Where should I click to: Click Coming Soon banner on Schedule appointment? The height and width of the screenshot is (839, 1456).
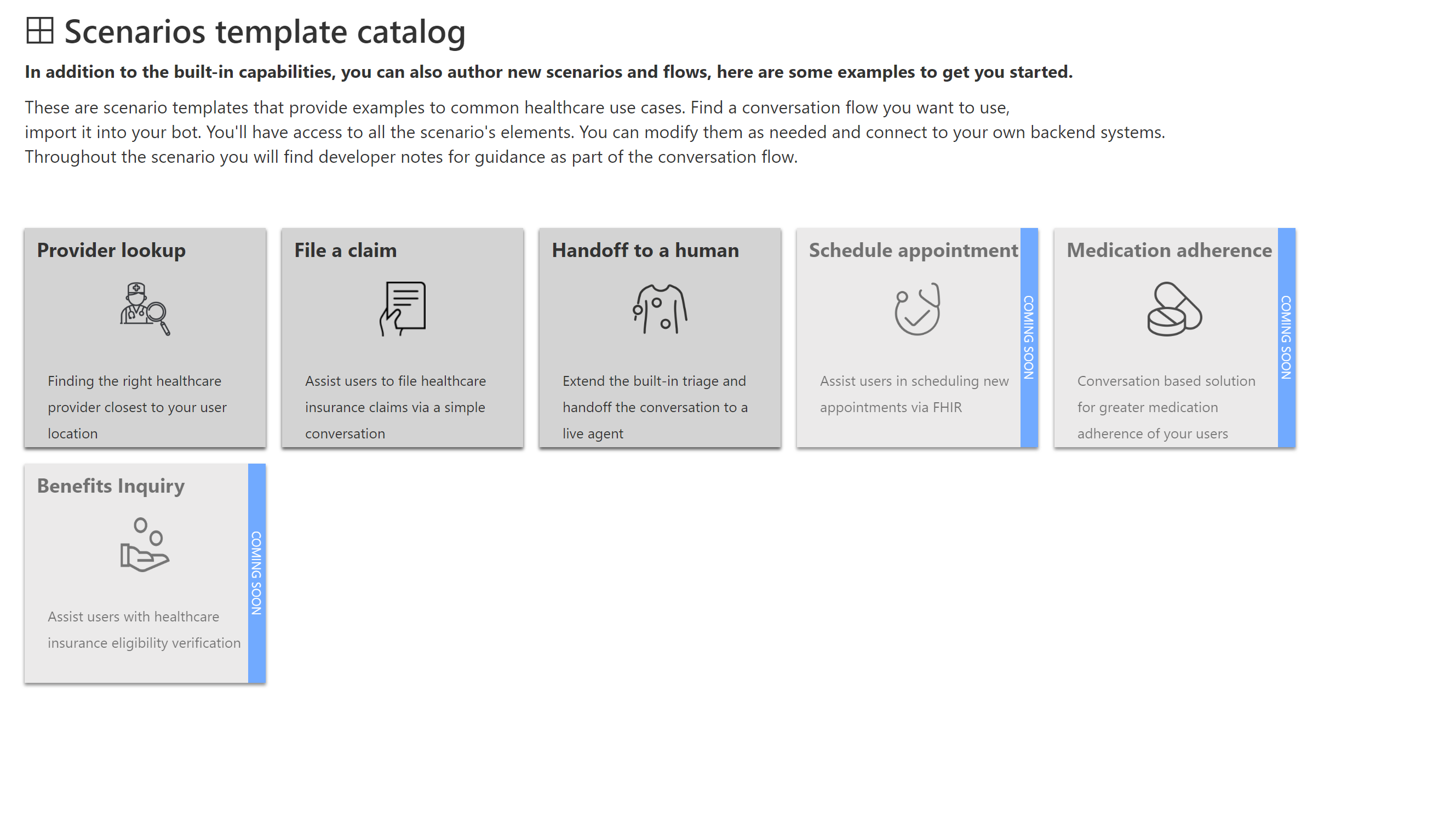[x=1029, y=338]
